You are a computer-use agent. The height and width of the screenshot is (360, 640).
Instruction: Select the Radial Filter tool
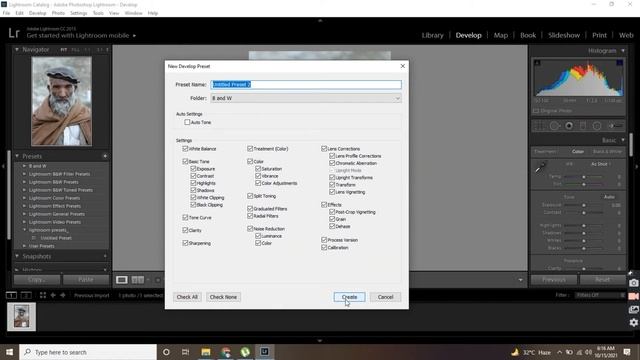pos(597,126)
